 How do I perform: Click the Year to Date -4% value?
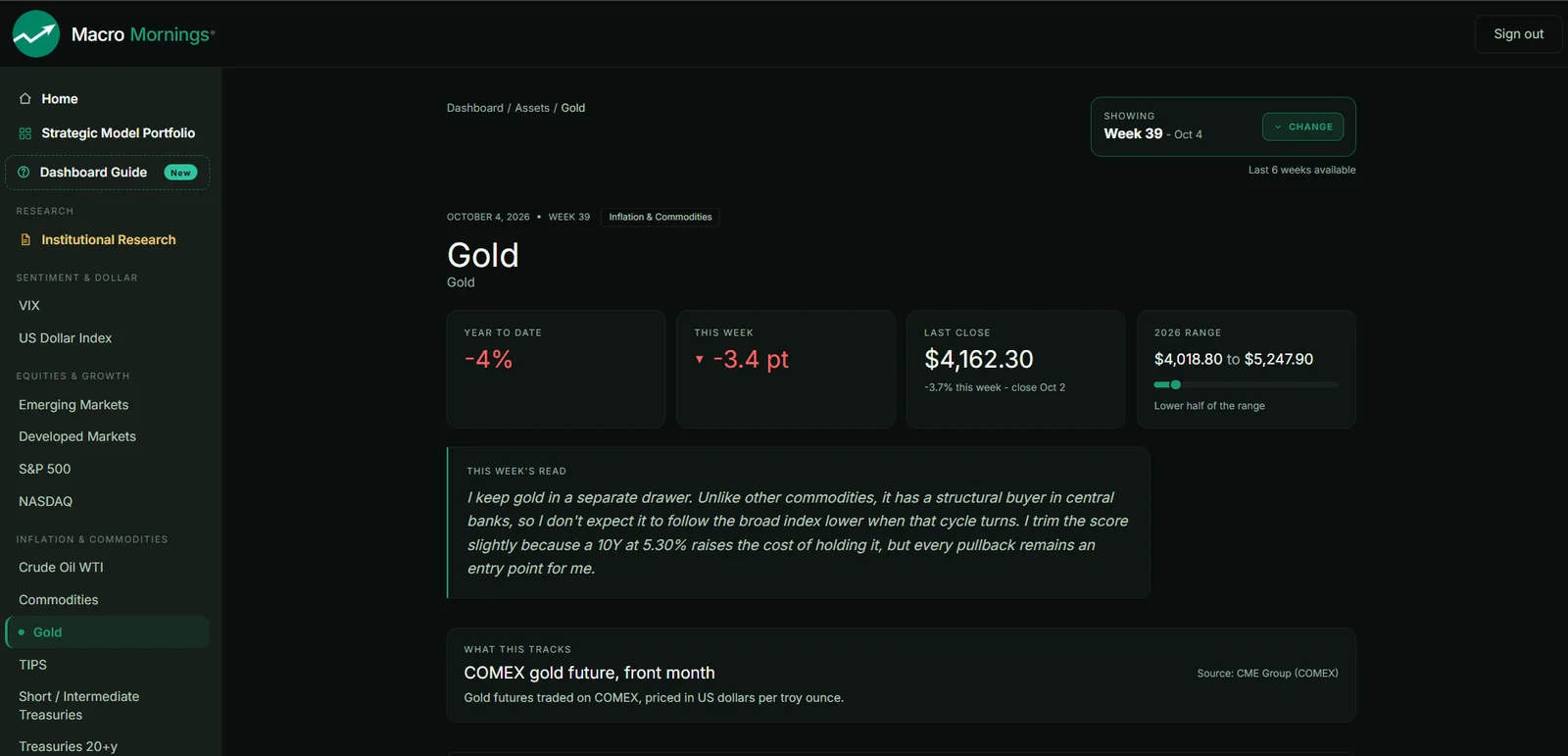pyautogui.click(x=489, y=360)
